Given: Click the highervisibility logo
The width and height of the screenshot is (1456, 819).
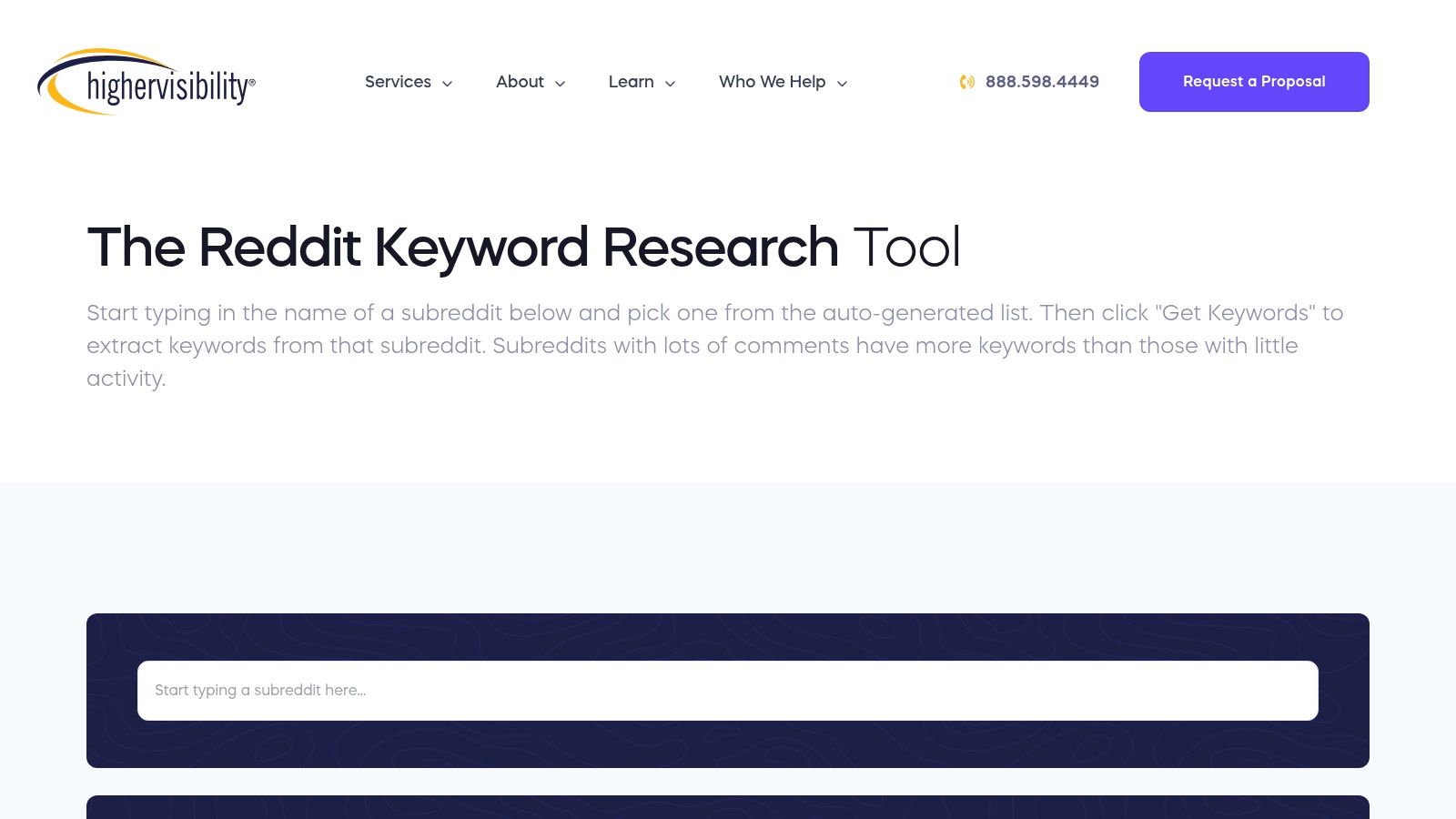Looking at the screenshot, I should coord(147,82).
